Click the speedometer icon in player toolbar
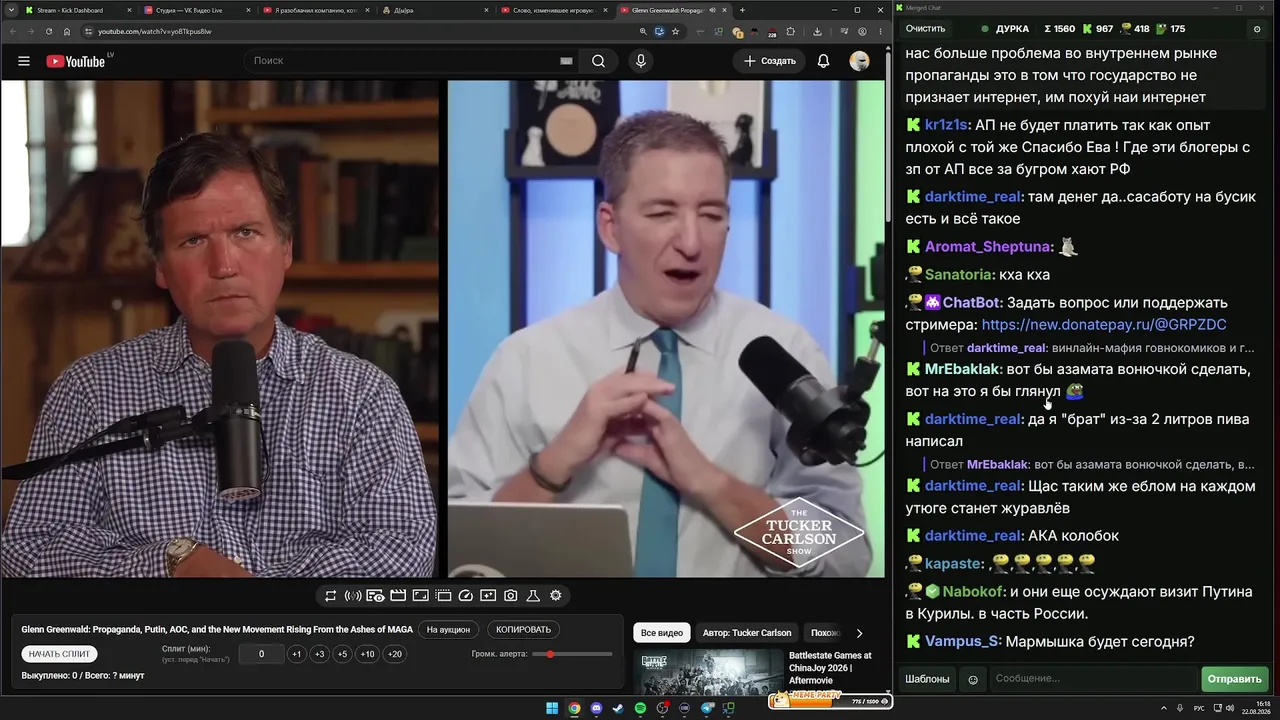The image size is (1280, 720). (x=465, y=596)
